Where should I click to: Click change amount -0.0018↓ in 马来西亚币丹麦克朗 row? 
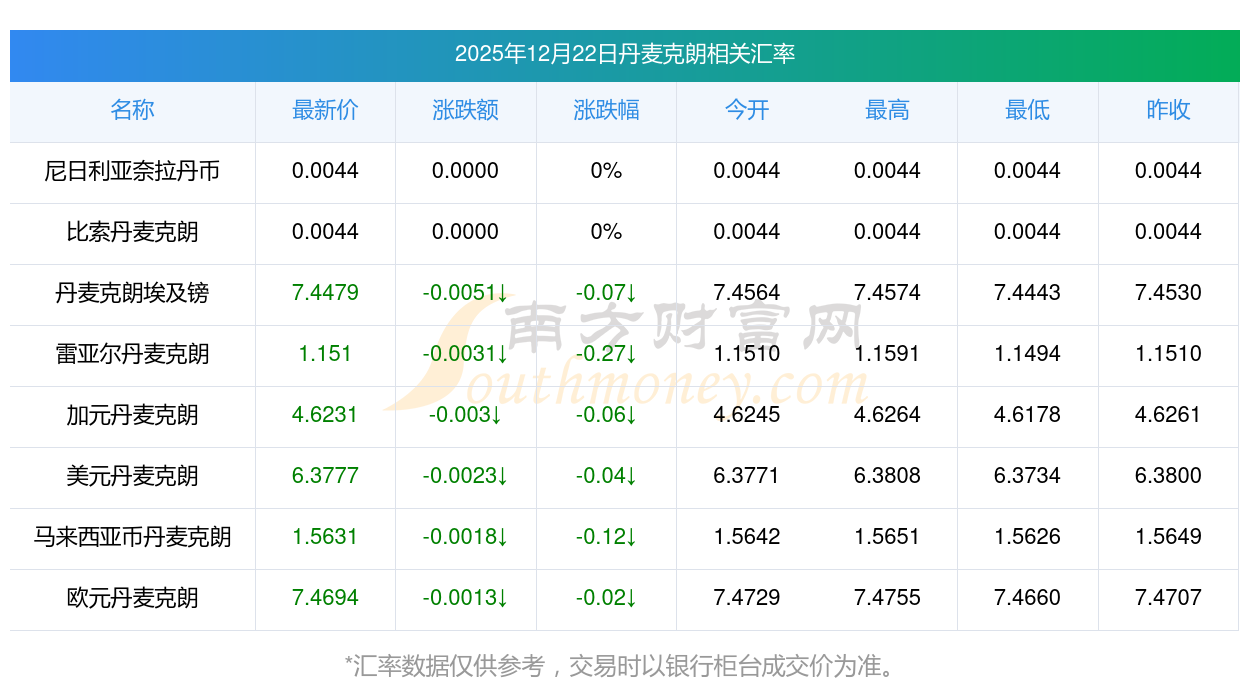(x=465, y=537)
